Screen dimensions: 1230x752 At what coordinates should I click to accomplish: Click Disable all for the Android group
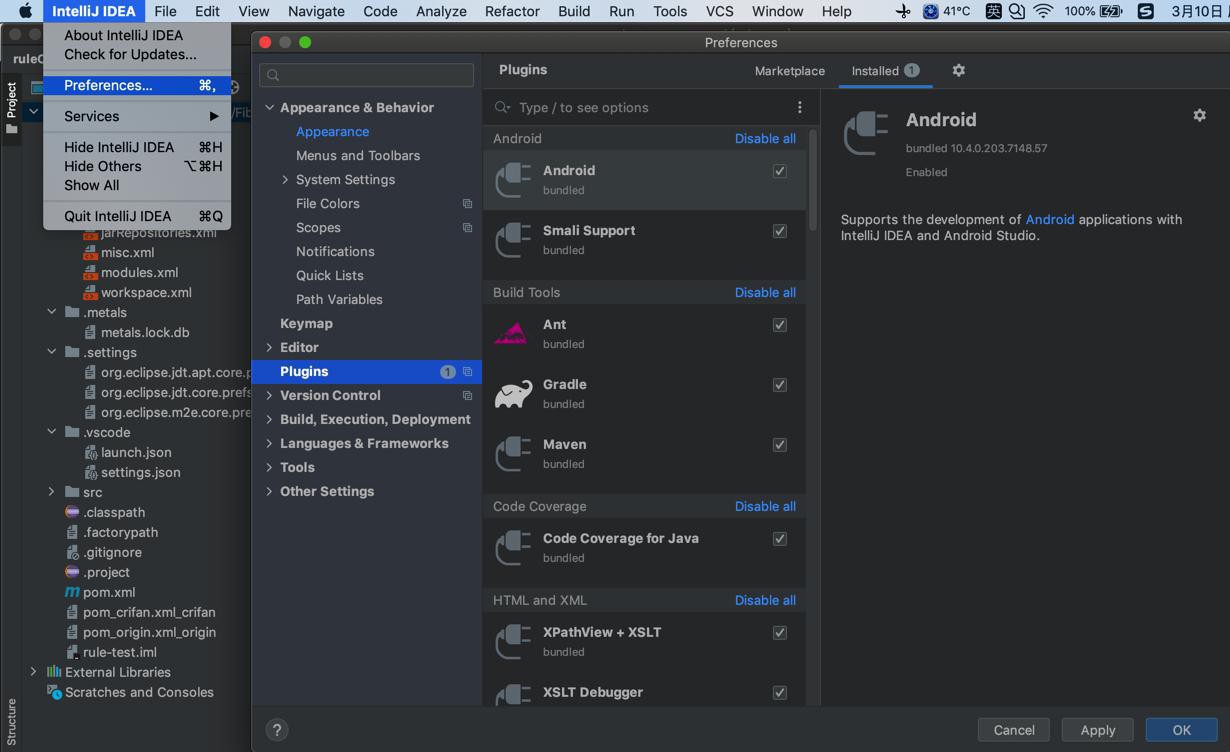(x=765, y=139)
